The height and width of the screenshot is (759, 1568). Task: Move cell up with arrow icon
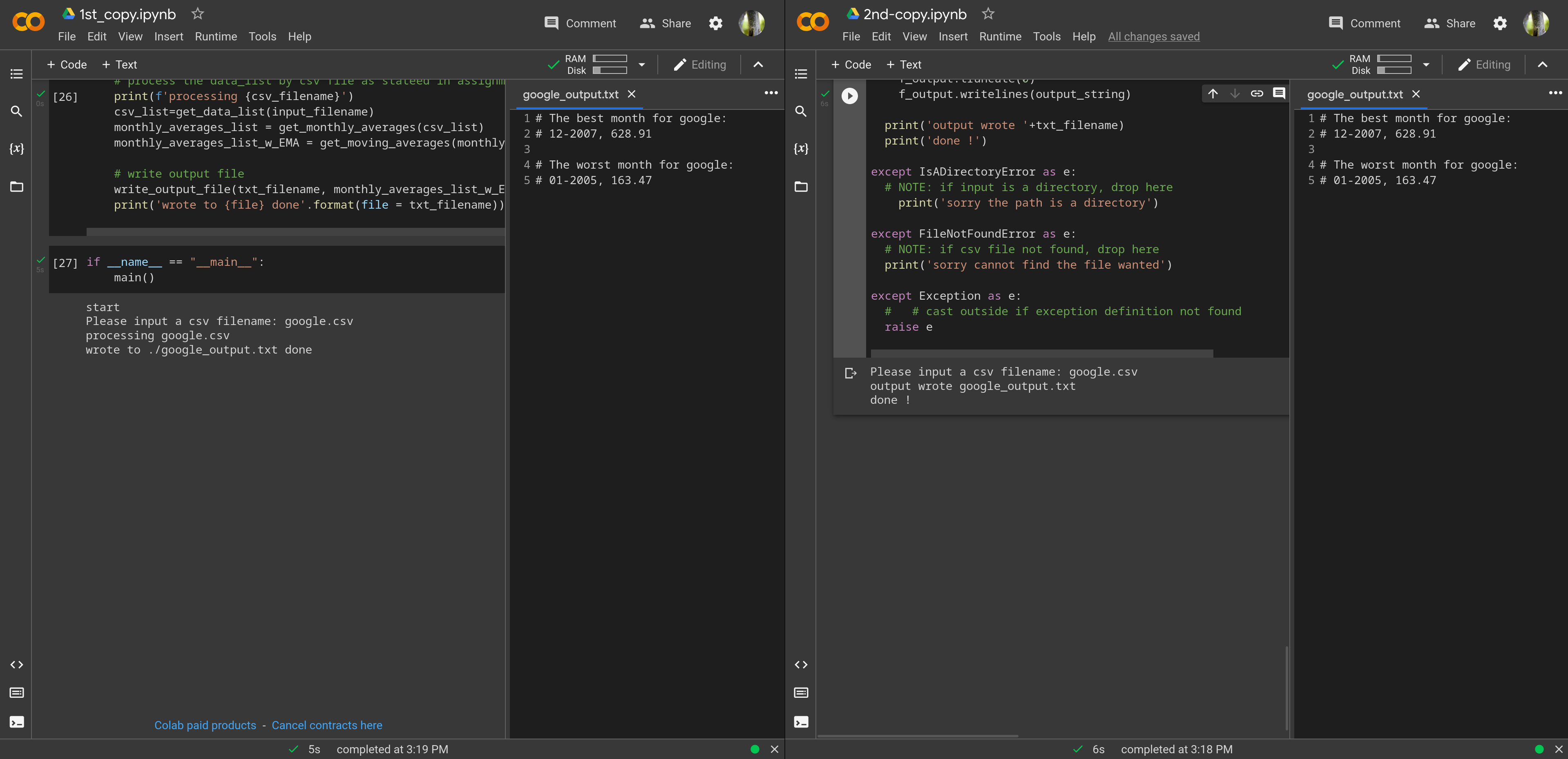pos(1213,93)
